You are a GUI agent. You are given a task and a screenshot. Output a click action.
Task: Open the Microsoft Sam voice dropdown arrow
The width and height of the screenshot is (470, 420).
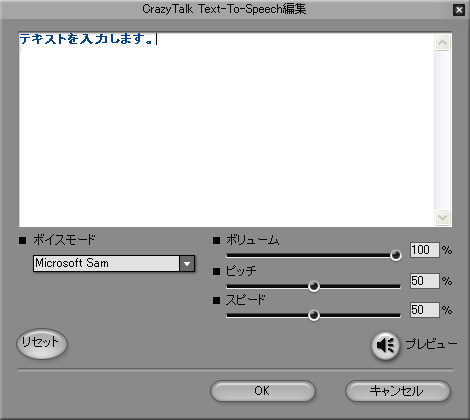[x=187, y=264]
